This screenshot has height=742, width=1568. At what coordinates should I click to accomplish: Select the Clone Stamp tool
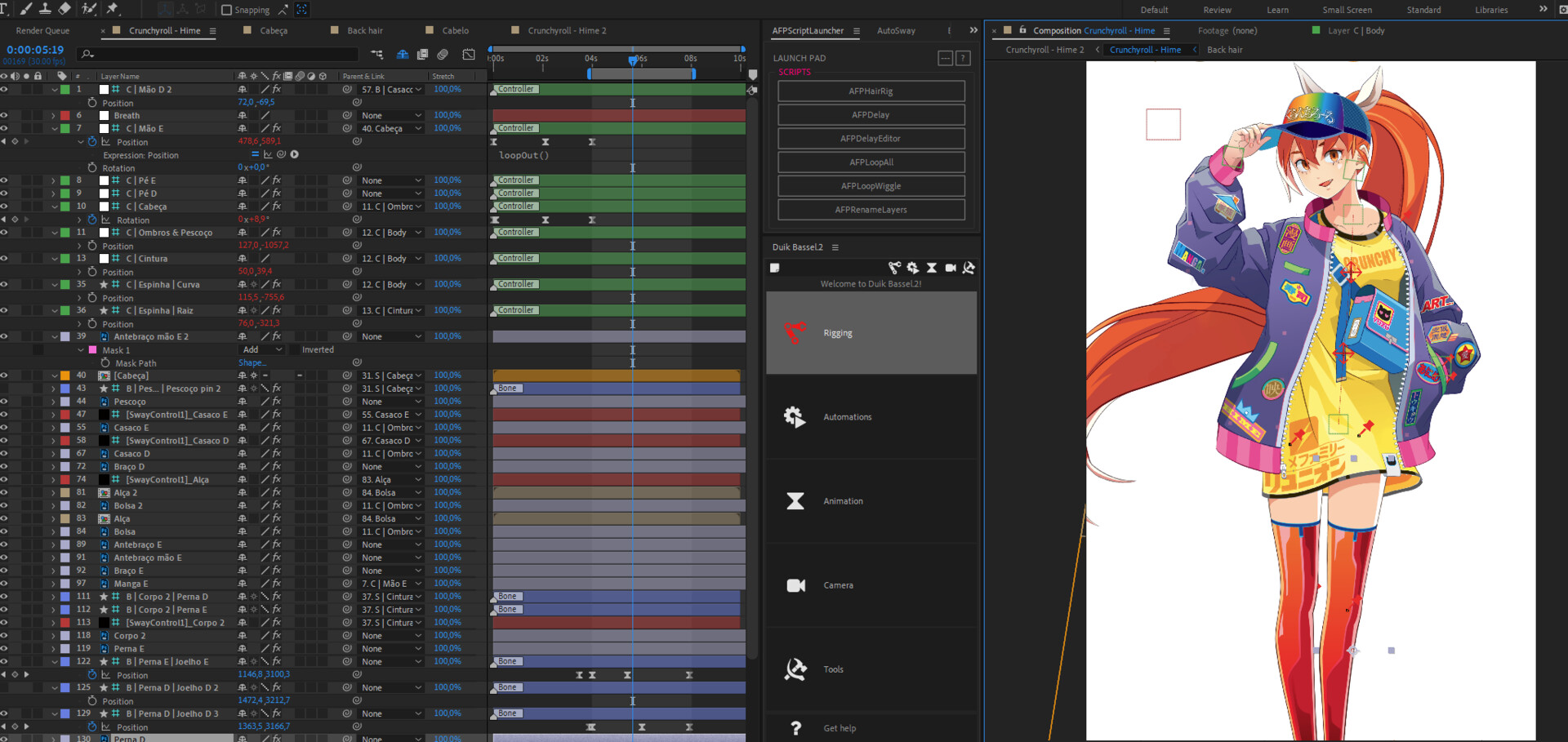click(44, 9)
